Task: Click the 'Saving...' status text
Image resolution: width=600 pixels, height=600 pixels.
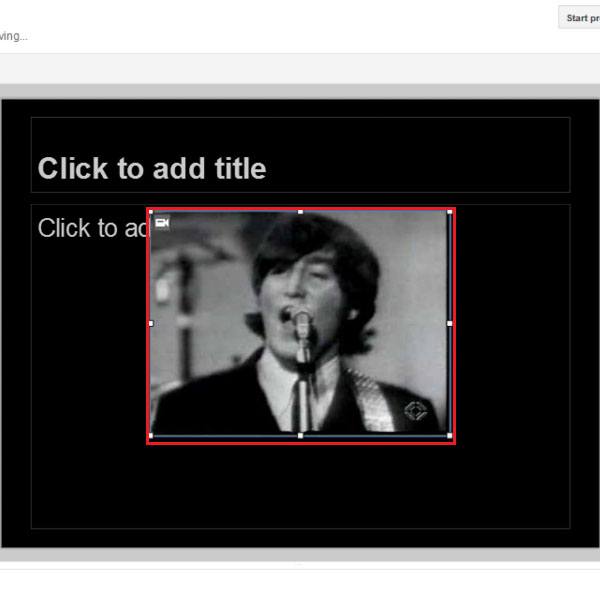Action: coord(13,36)
